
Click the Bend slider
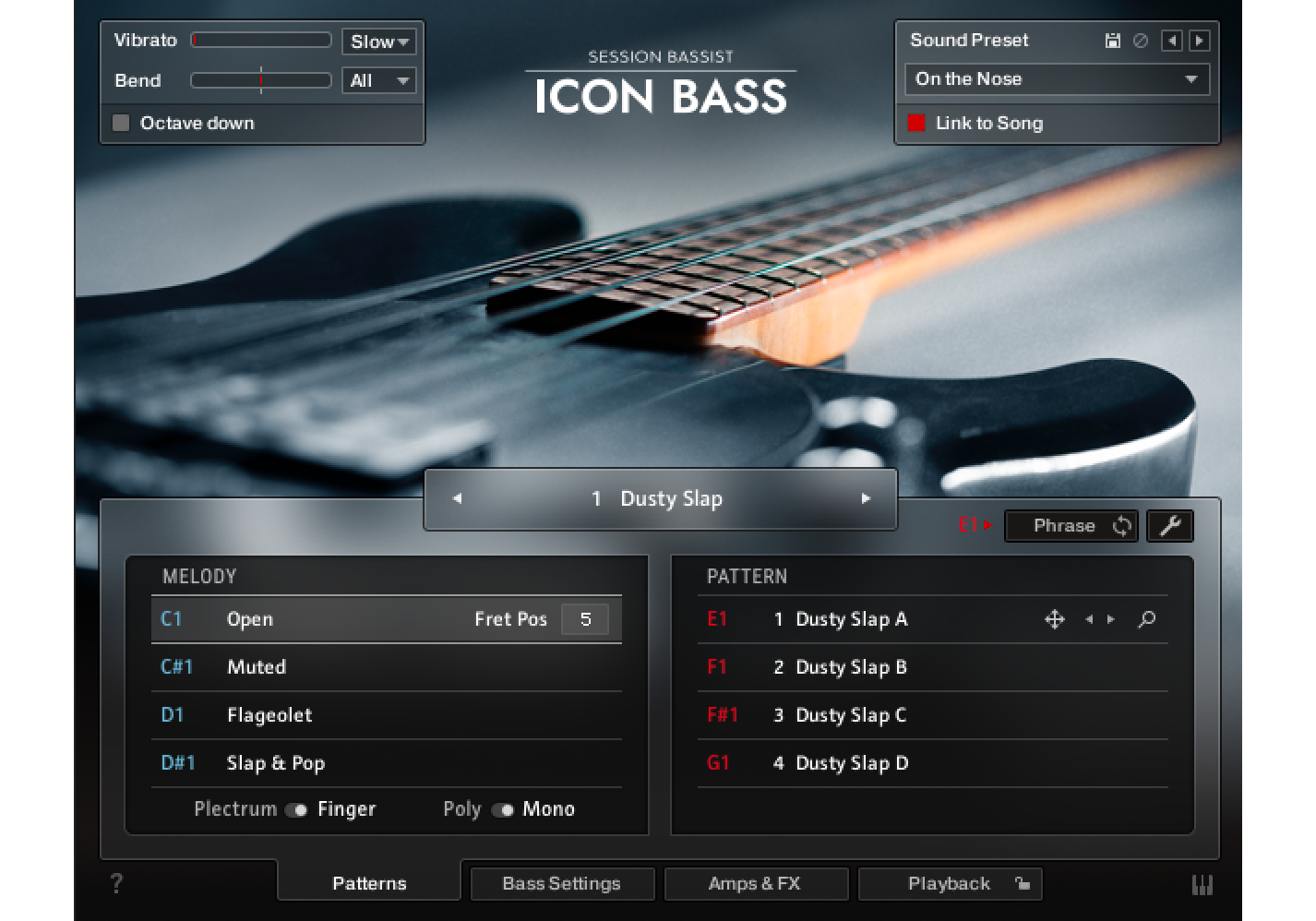click(x=261, y=81)
